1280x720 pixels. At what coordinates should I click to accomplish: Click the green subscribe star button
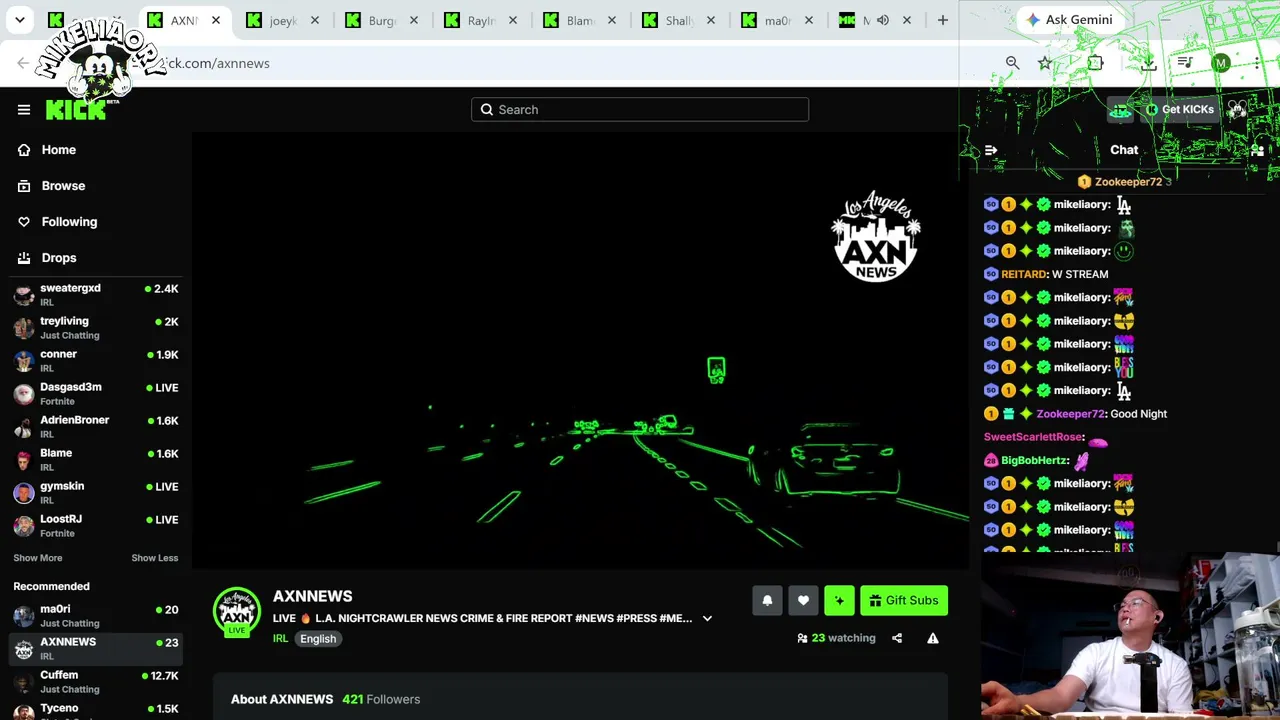click(x=839, y=601)
